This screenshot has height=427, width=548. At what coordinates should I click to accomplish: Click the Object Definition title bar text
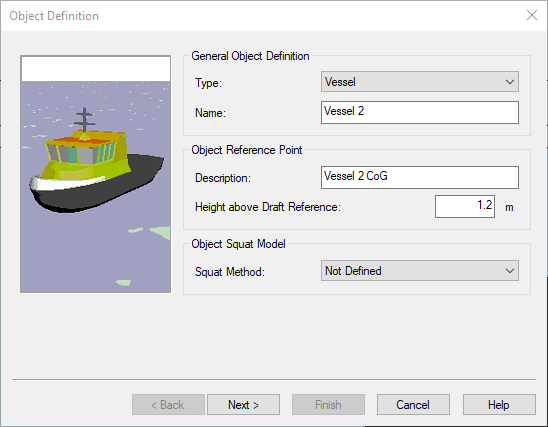tap(54, 16)
